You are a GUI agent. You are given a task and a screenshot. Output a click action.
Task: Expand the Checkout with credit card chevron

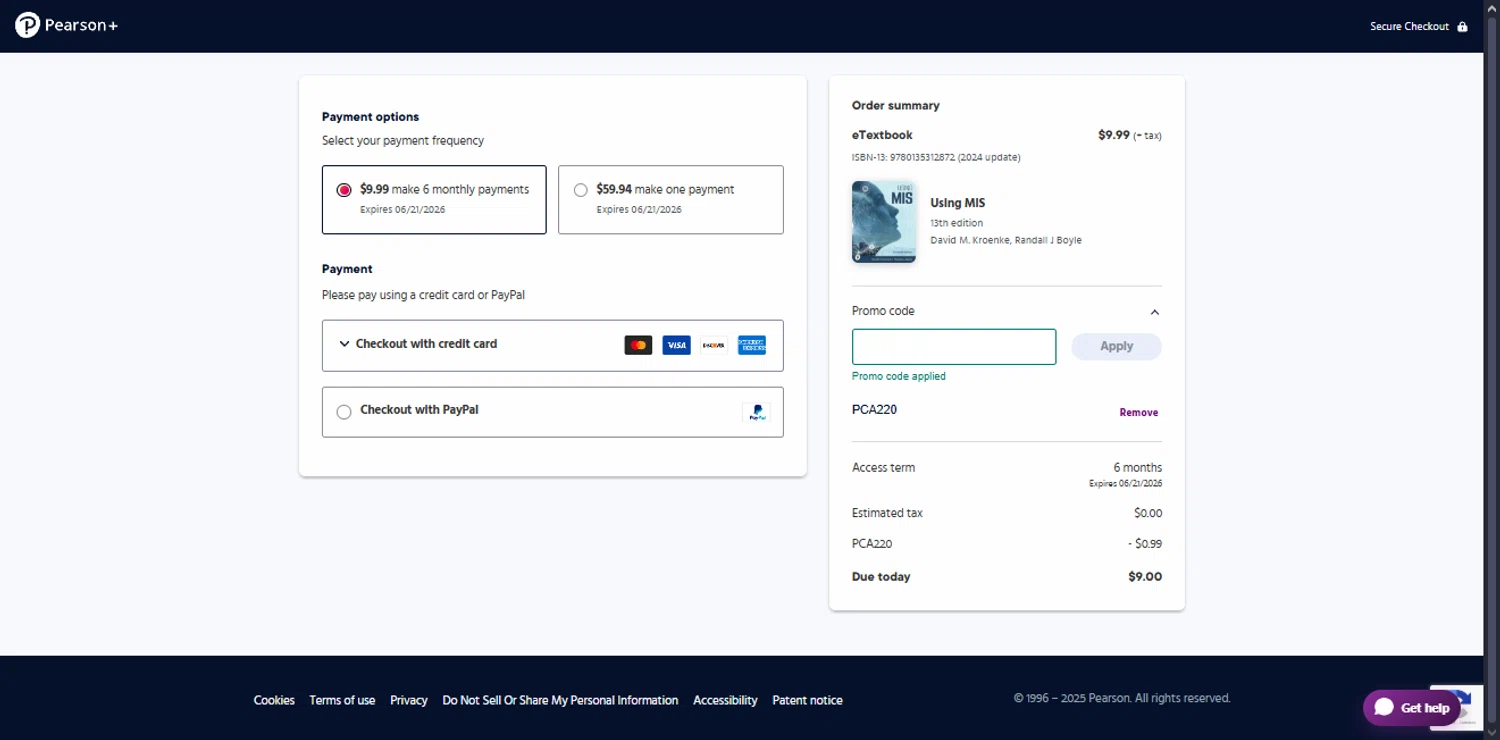(345, 344)
